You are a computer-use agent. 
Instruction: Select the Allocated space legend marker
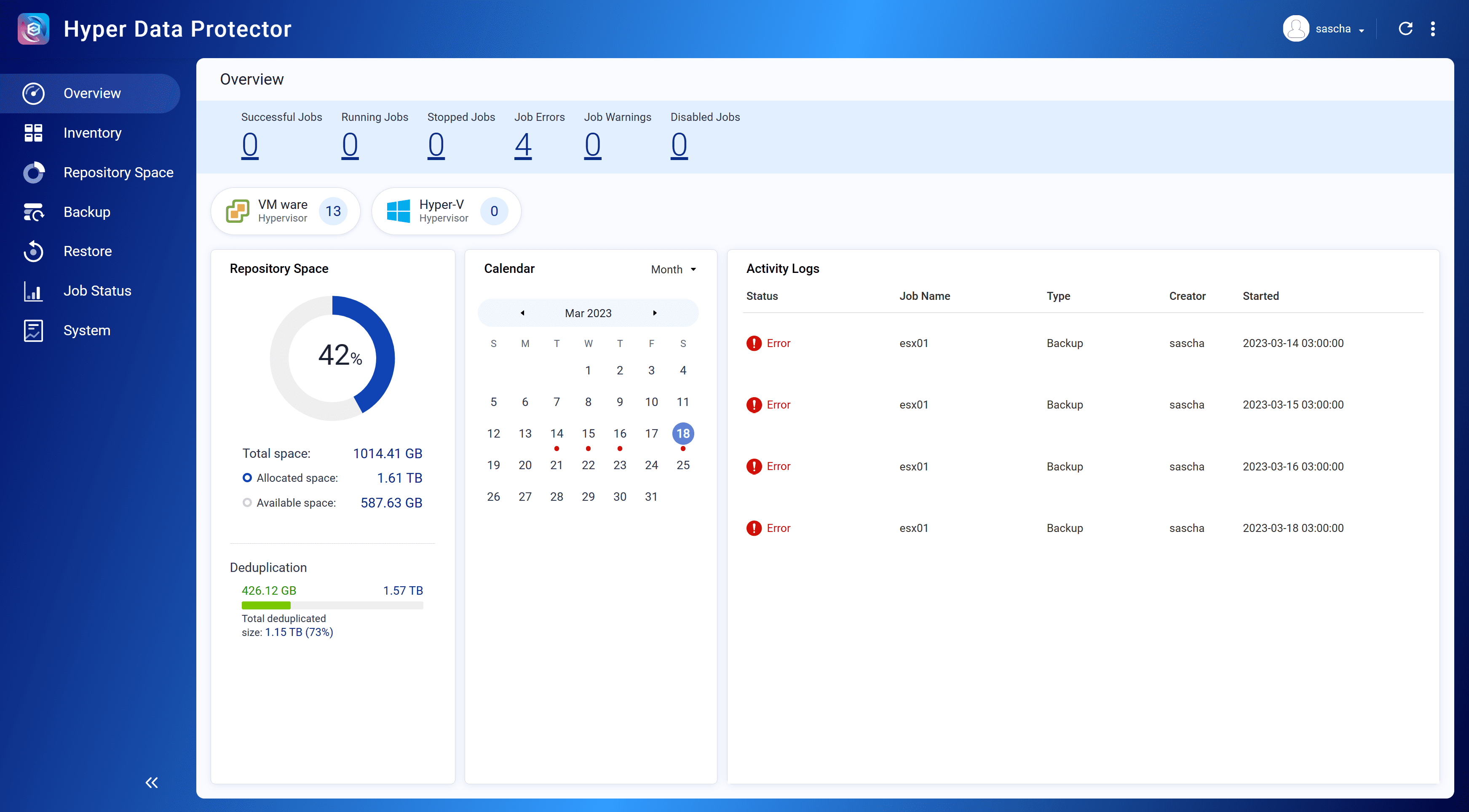[x=247, y=478]
